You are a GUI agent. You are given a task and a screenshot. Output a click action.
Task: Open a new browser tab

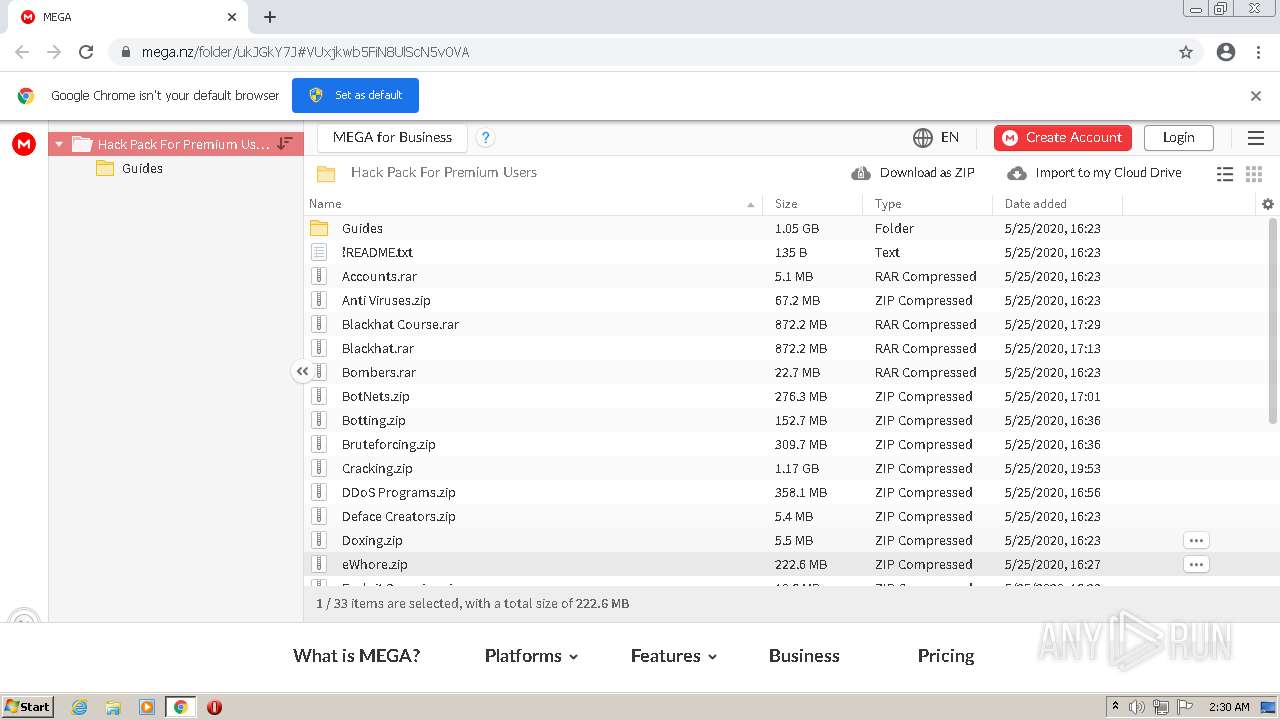(x=270, y=17)
